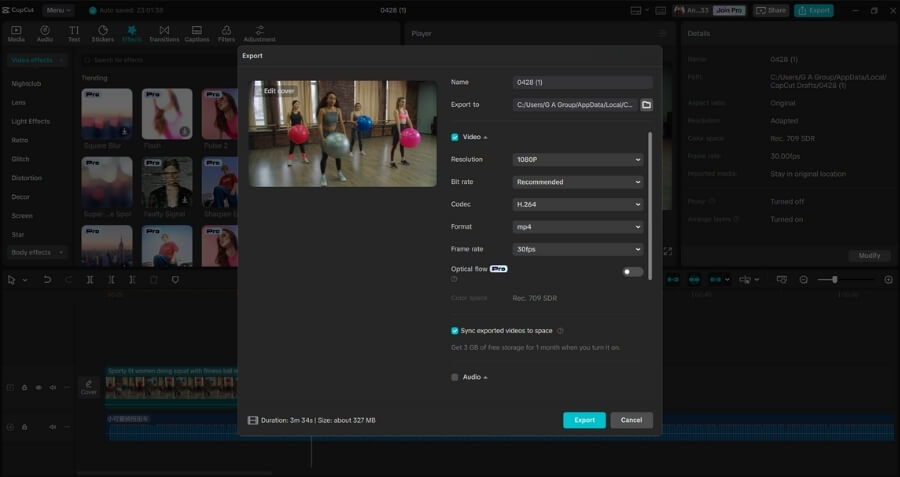The height and width of the screenshot is (477, 900).
Task: Hide the video track using eye icon
Action: pos(38,387)
